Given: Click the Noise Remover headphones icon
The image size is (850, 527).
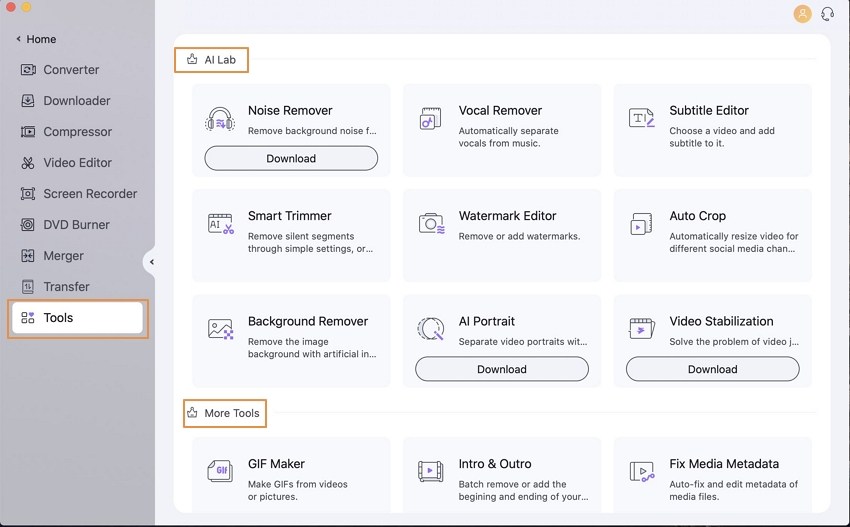Looking at the screenshot, I should click(220, 119).
